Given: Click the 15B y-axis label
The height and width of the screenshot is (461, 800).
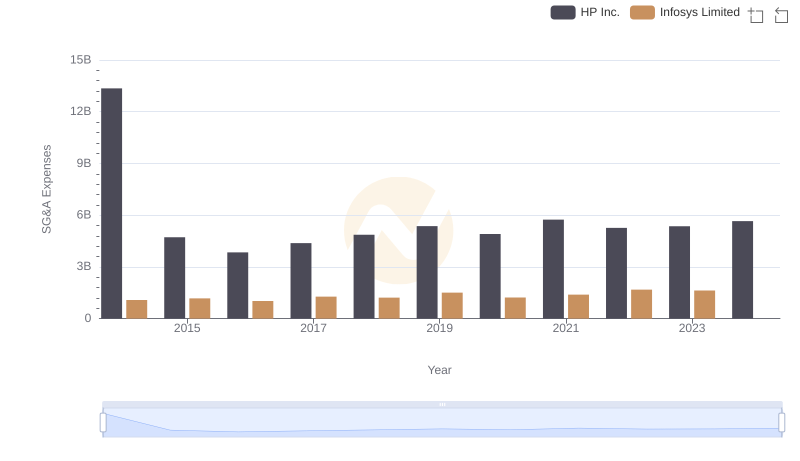Looking at the screenshot, I should [81, 60].
